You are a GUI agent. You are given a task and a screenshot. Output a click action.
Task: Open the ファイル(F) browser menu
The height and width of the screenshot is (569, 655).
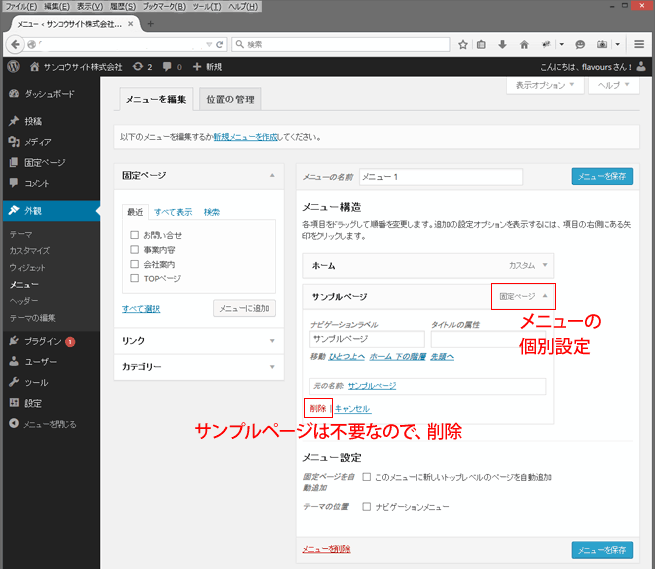pos(21,7)
